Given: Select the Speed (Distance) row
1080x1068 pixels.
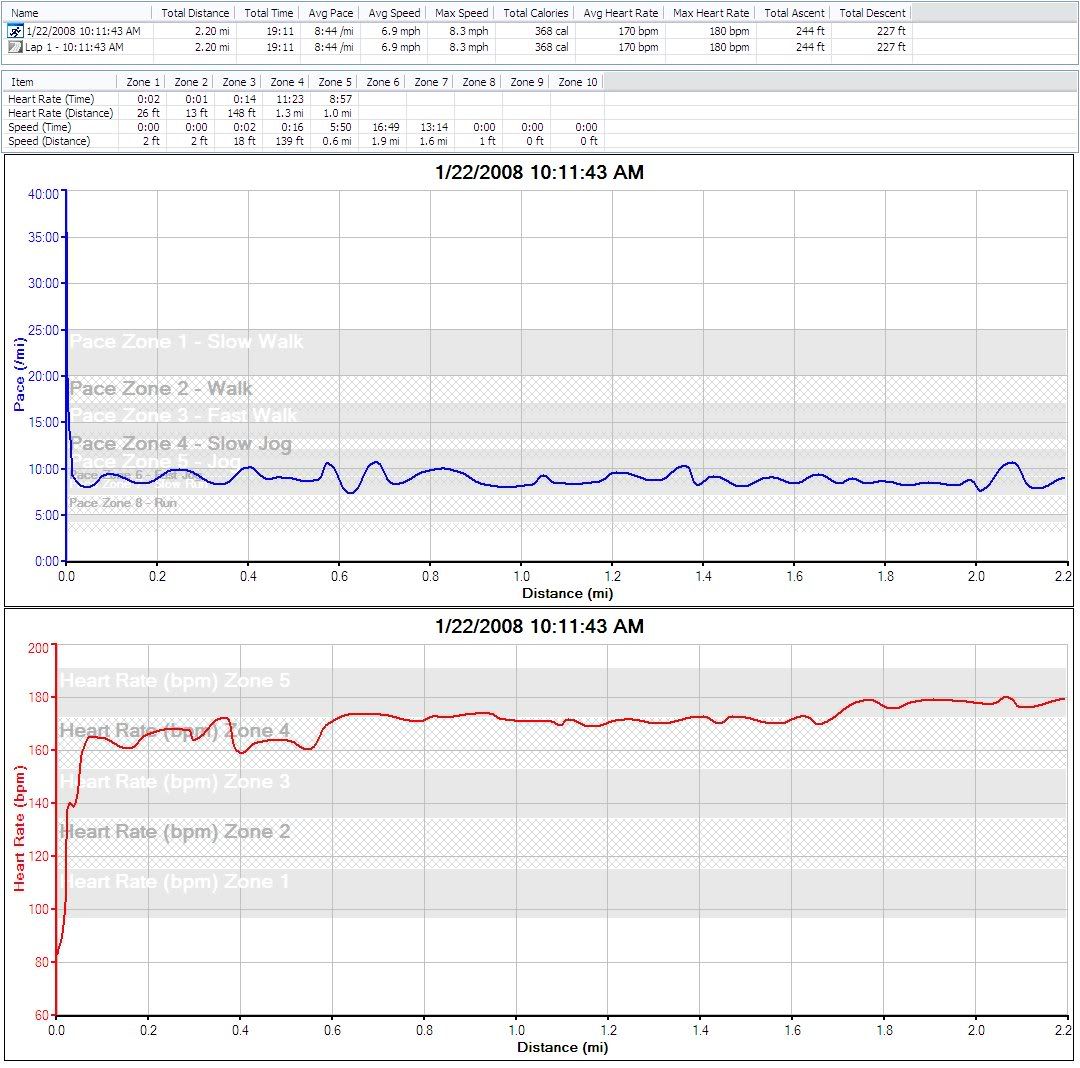Looking at the screenshot, I should 49,141.
